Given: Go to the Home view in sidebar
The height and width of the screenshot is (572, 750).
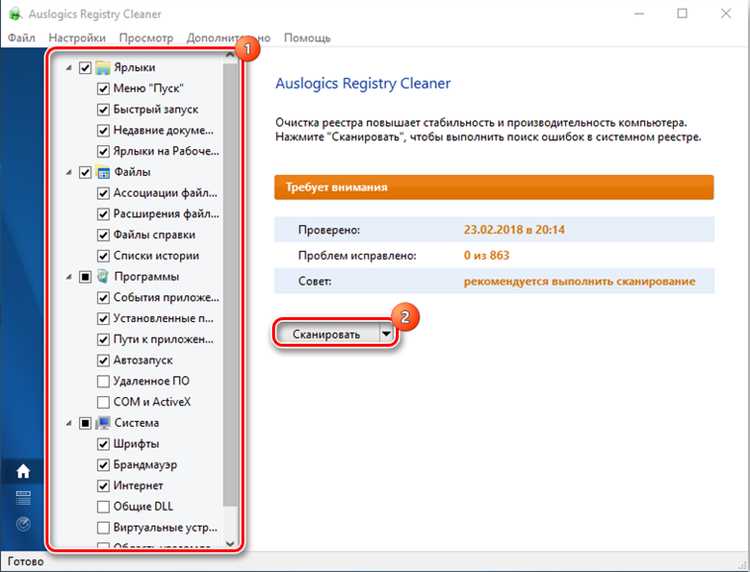Looking at the screenshot, I should [x=23, y=472].
